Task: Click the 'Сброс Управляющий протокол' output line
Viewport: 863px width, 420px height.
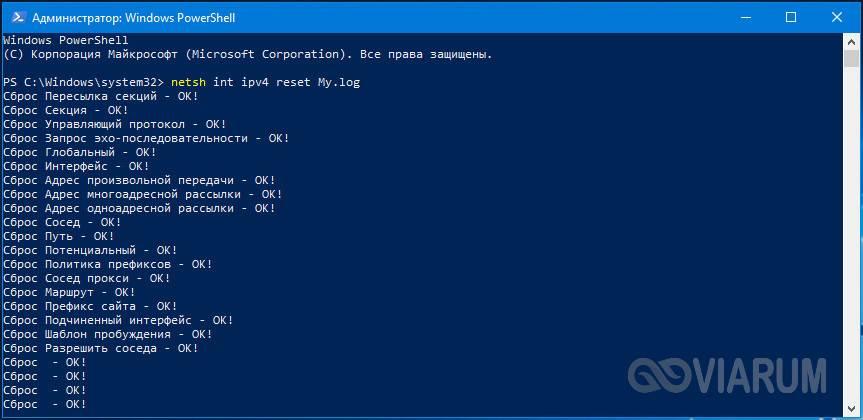Action: click(114, 124)
